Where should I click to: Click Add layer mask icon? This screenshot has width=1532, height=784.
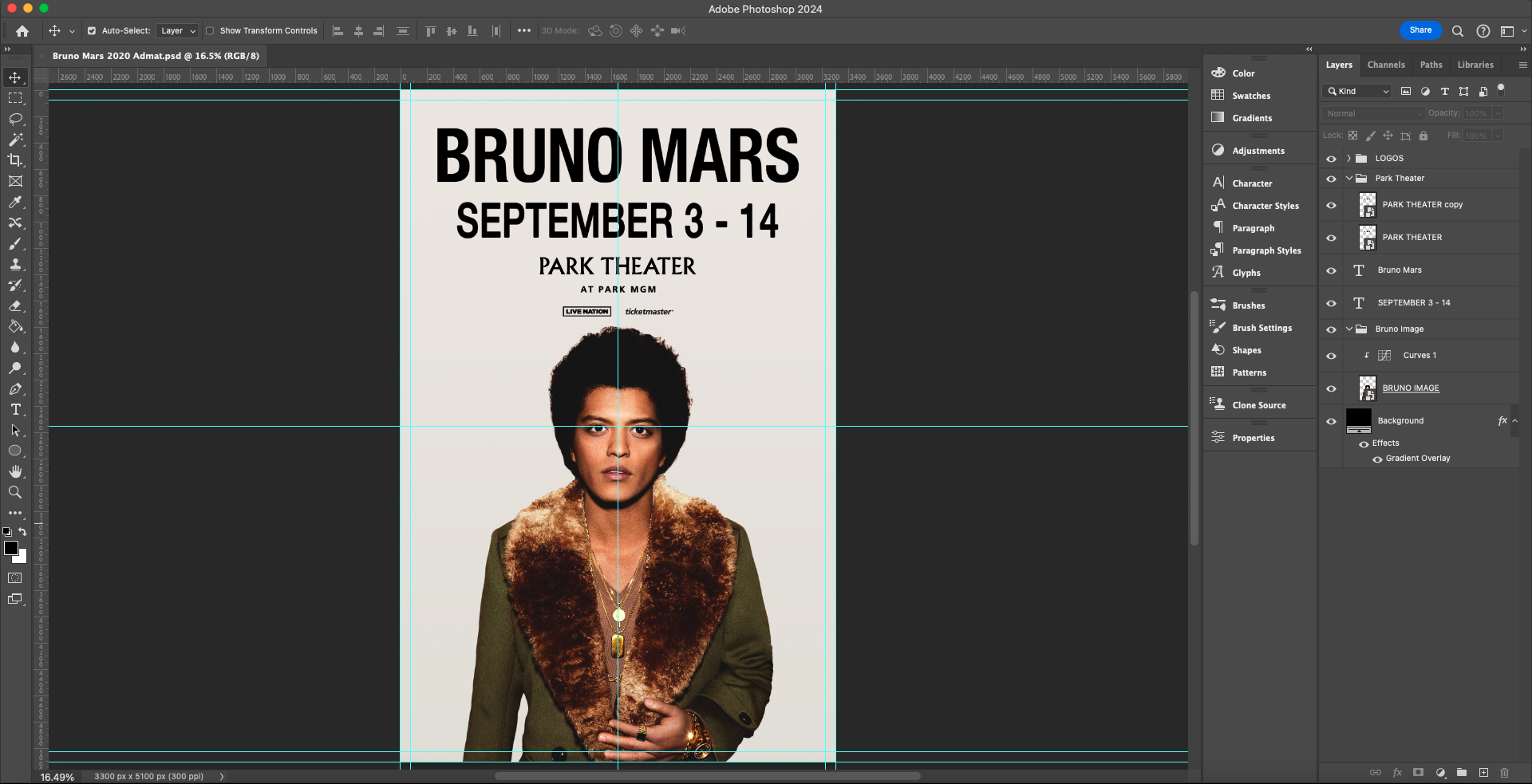pyautogui.click(x=1418, y=772)
